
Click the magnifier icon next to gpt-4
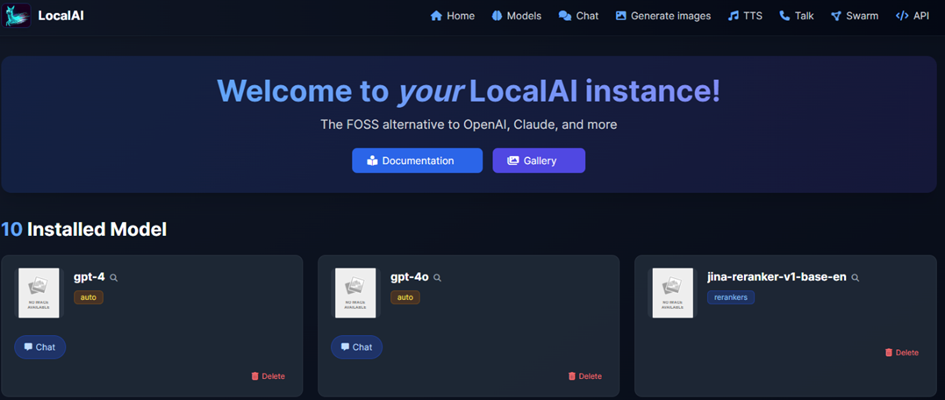114,278
